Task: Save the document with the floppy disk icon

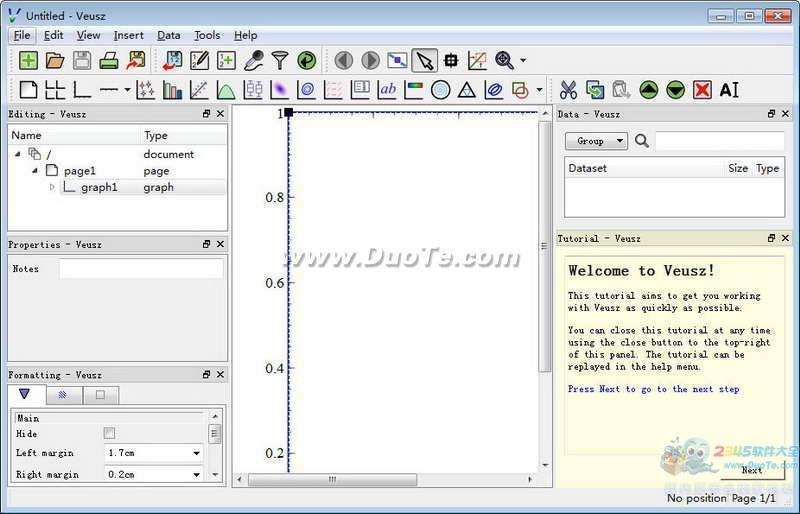Action: (82, 61)
